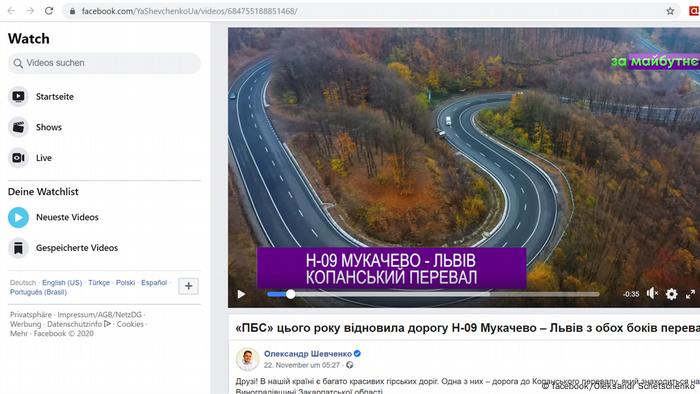The height and width of the screenshot is (394, 700).
Task: Open the Shows clapperboard icon
Action: pyautogui.click(x=18, y=127)
